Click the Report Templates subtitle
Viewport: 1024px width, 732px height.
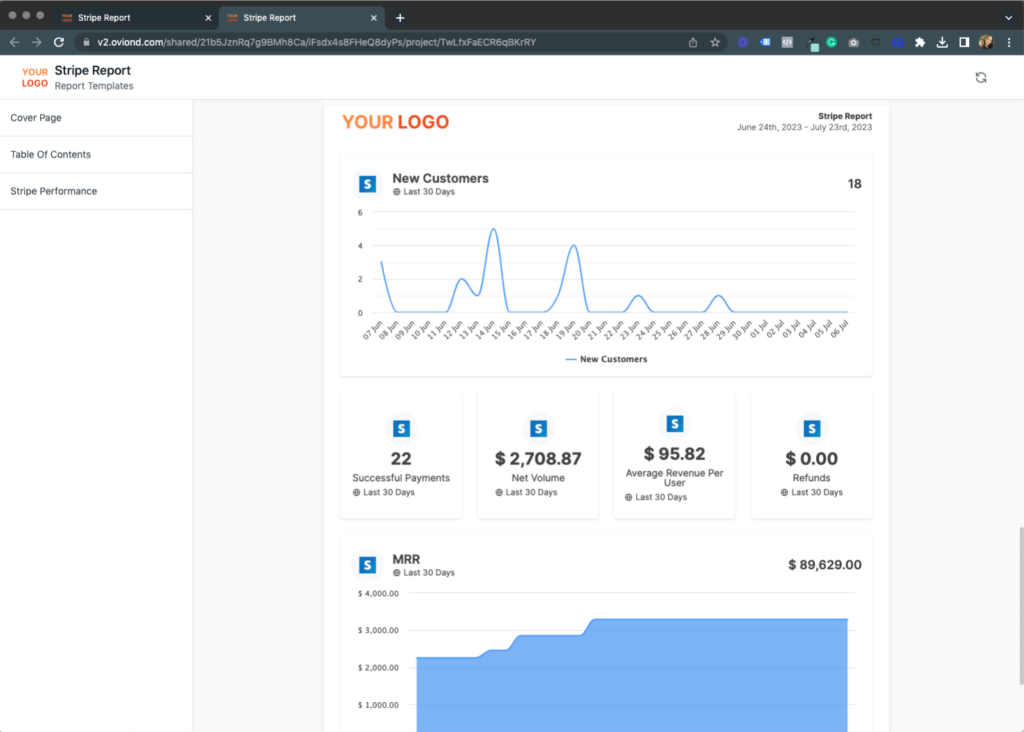94,86
